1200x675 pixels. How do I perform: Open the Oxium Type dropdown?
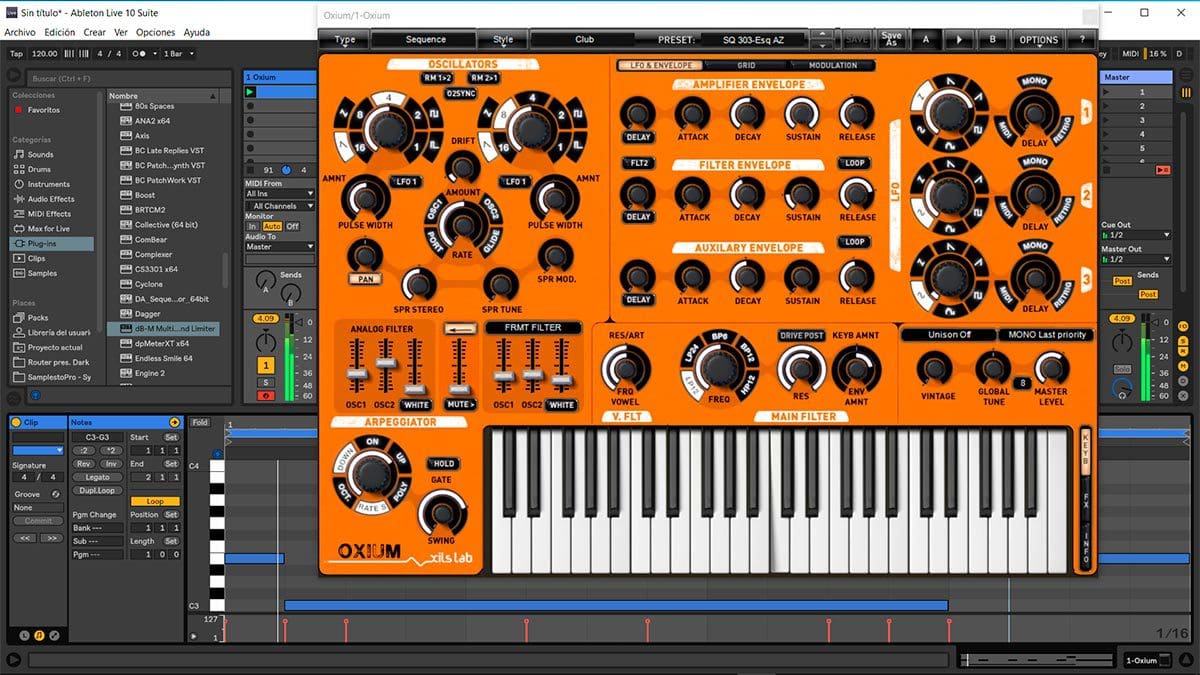tap(344, 40)
